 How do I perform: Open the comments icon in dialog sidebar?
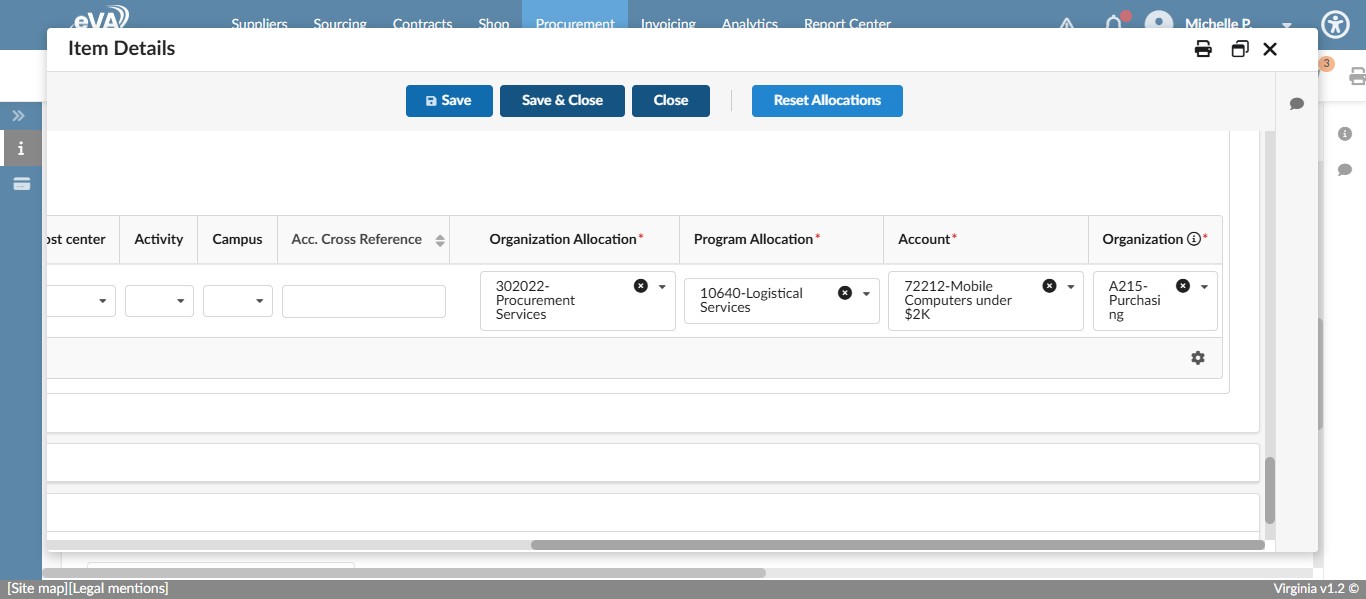pos(1297,104)
